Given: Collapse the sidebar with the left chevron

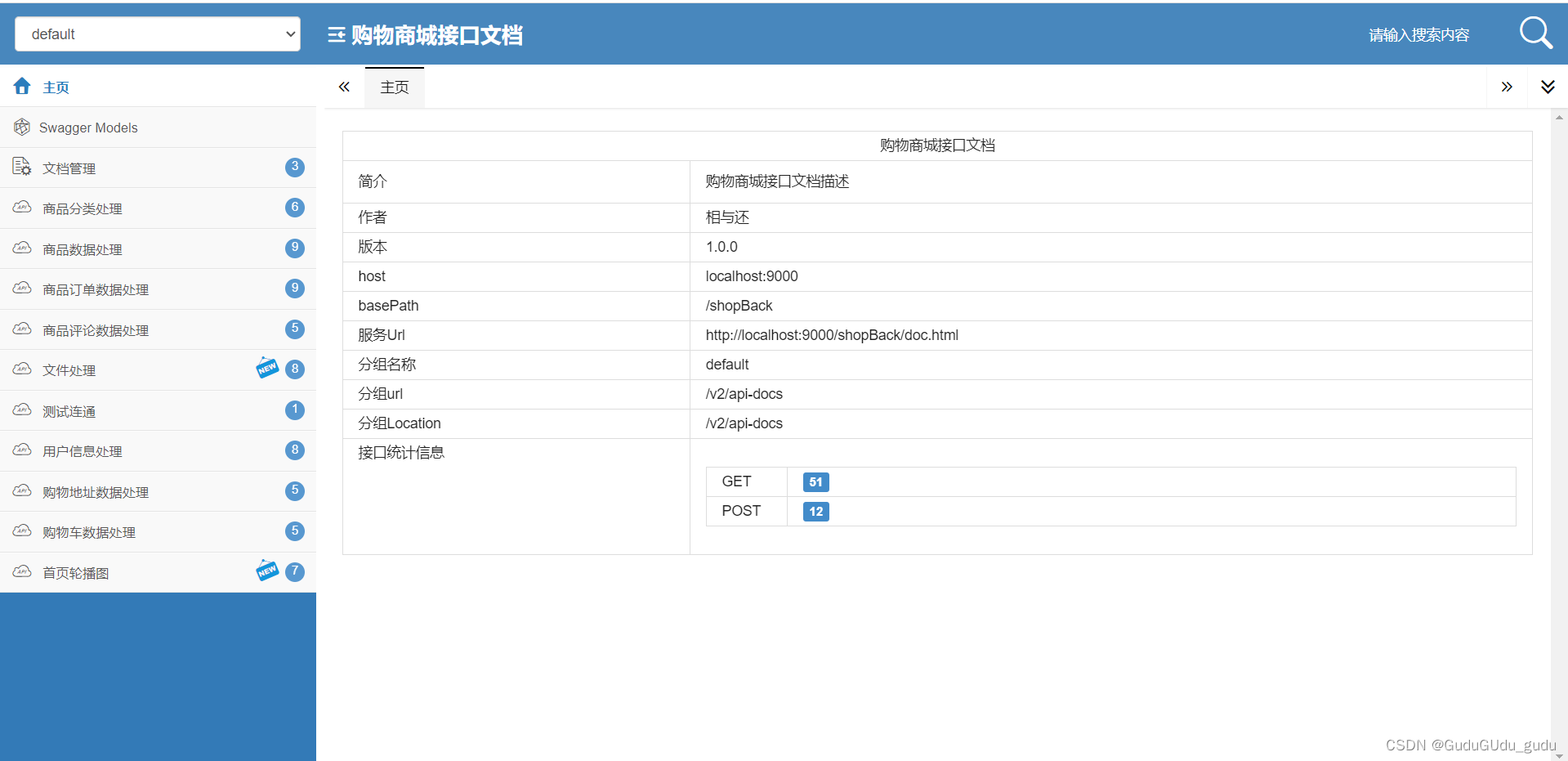Looking at the screenshot, I should (x=344, y=86).
